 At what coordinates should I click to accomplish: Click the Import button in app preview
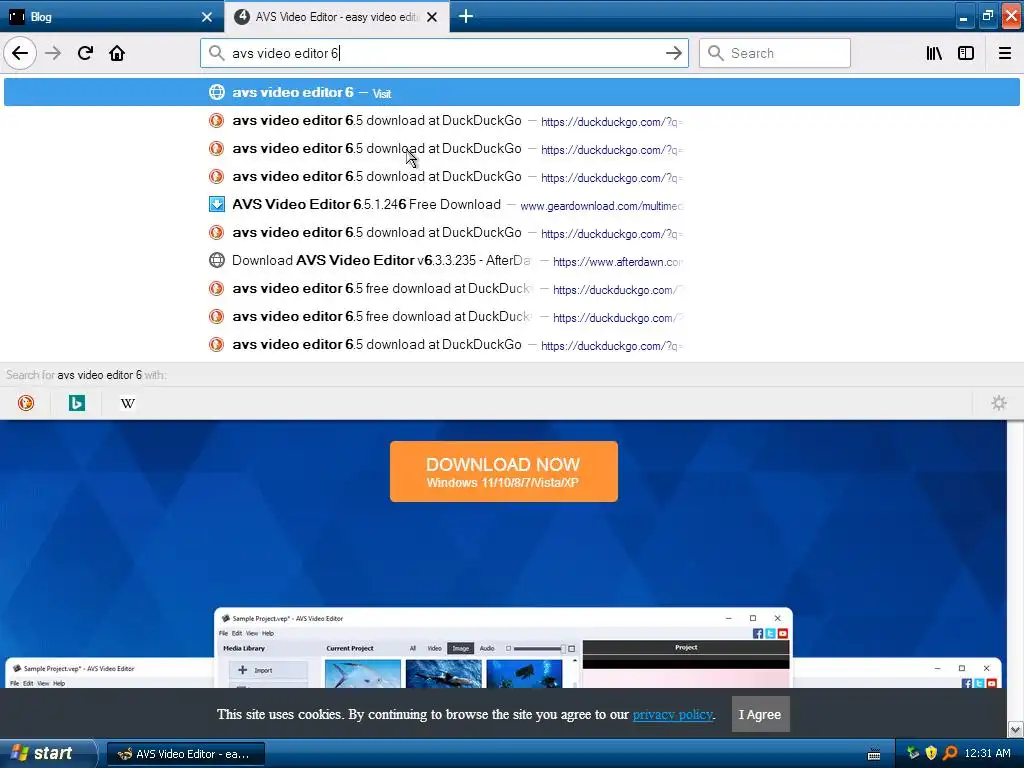point(268,670)
